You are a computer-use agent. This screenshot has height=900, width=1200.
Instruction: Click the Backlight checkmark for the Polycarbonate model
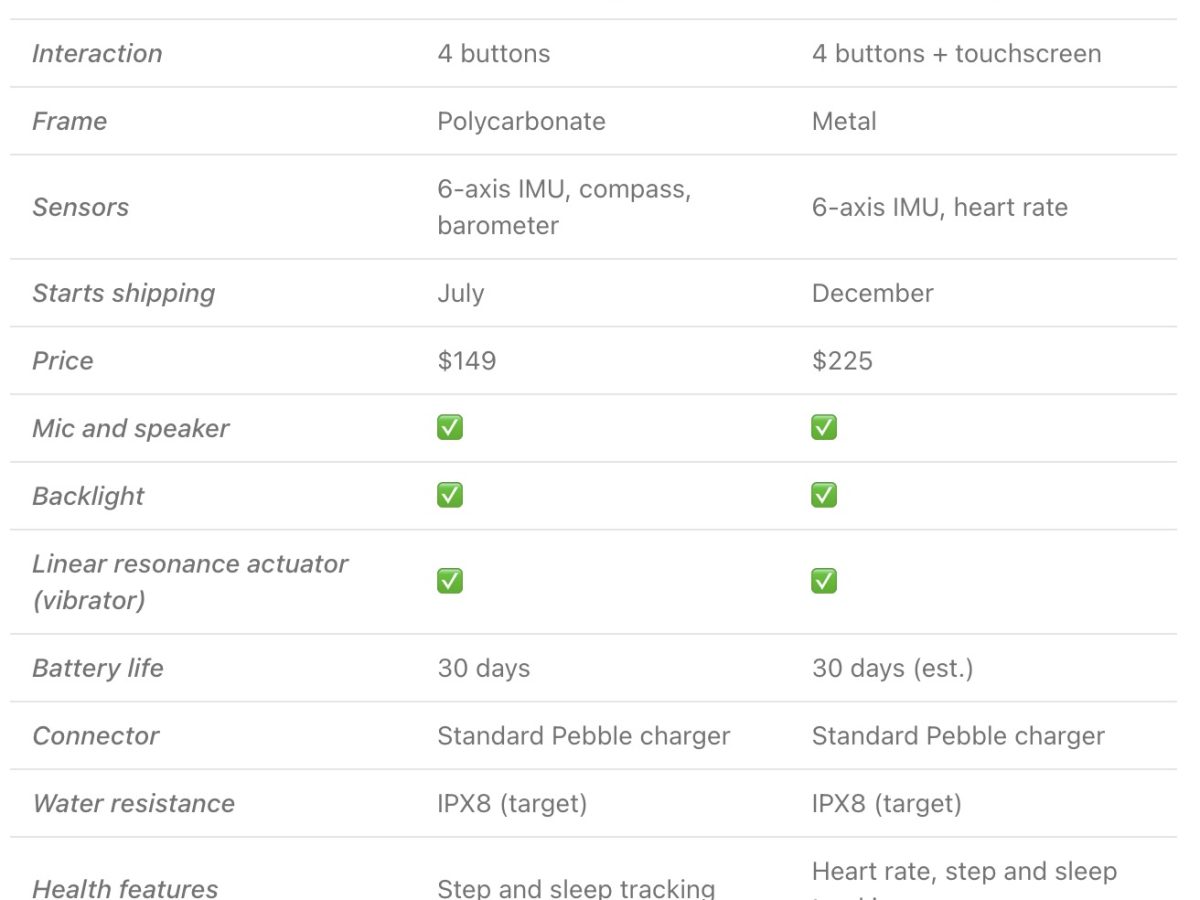click(x=450, y=496)
